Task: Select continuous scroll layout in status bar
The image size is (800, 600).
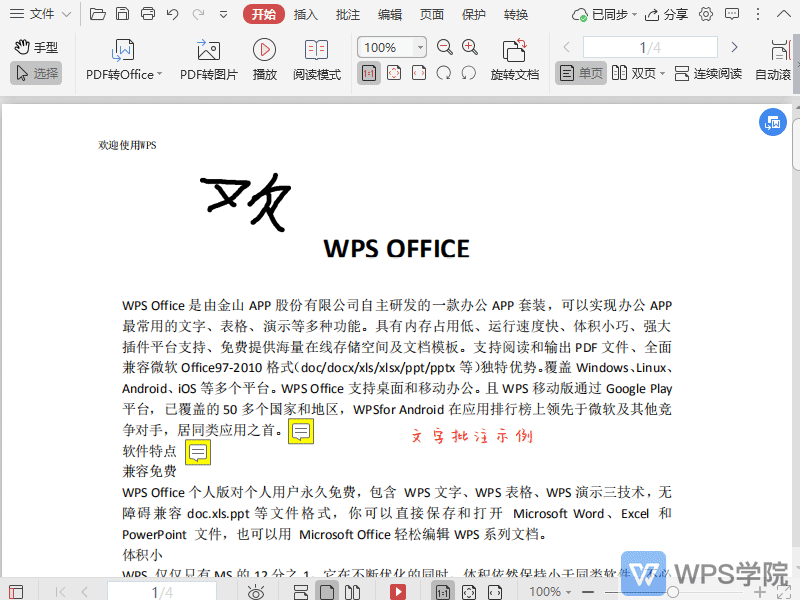Action: pos(301,592)
